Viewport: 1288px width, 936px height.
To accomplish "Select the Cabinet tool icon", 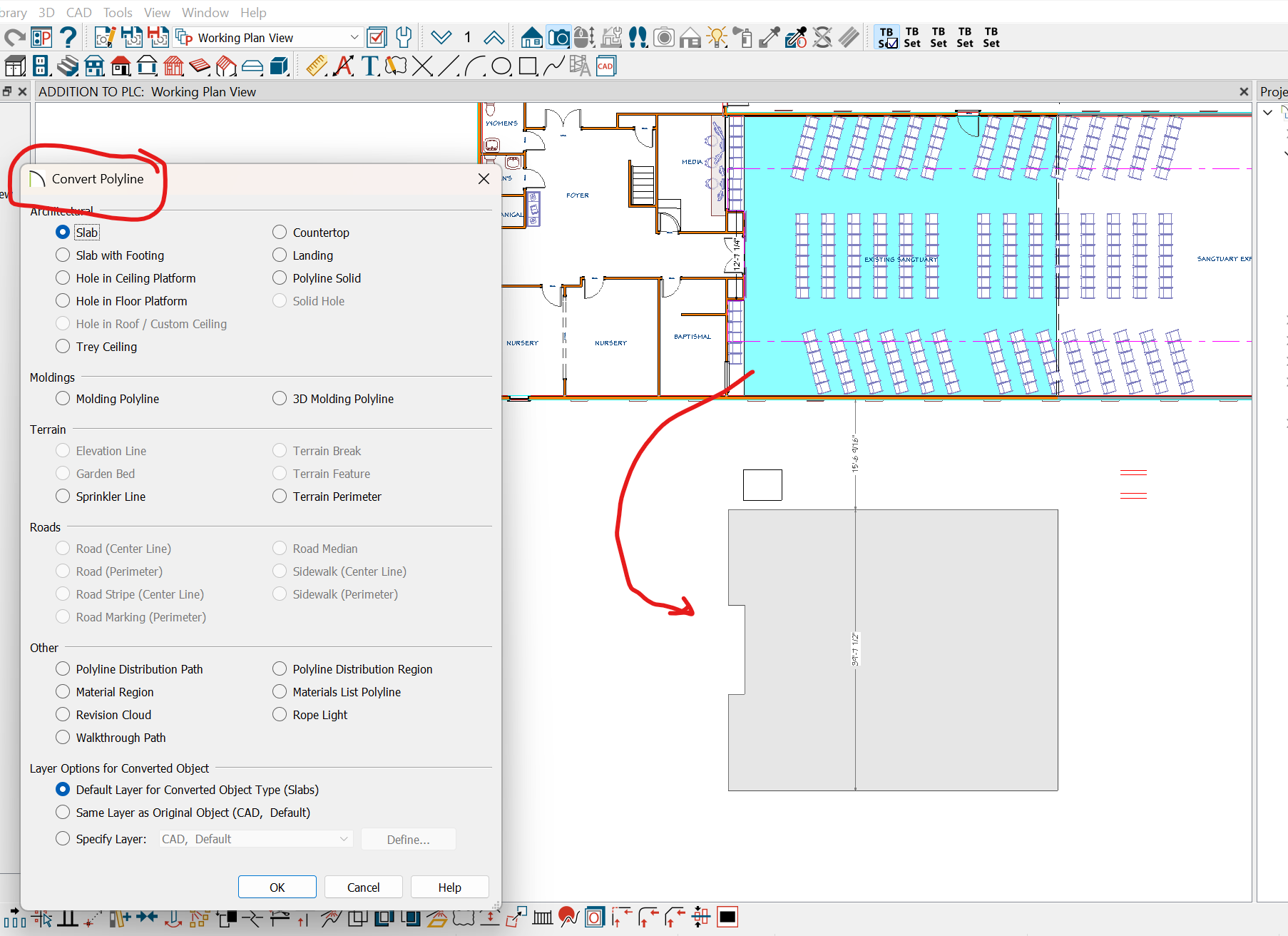I will [15, 66].
